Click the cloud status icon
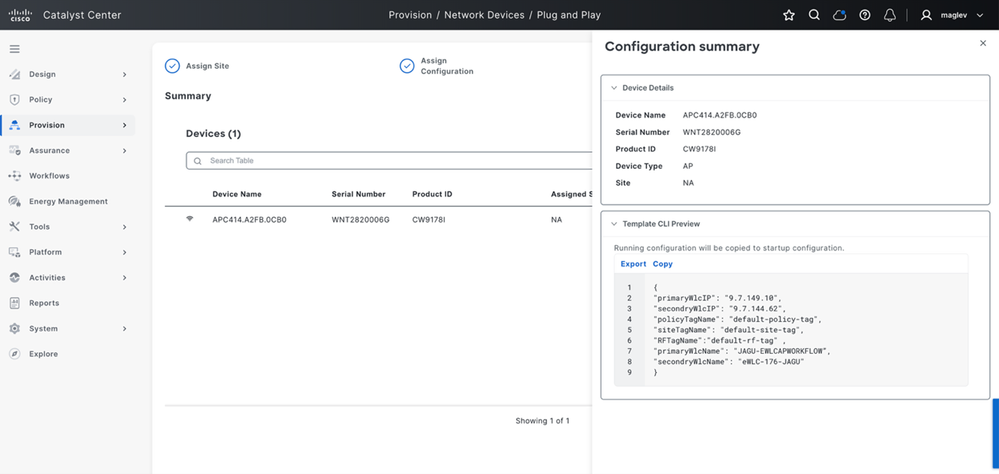Image resolution: width=999 pixels, height=474 pixels. tap(840, 15)
